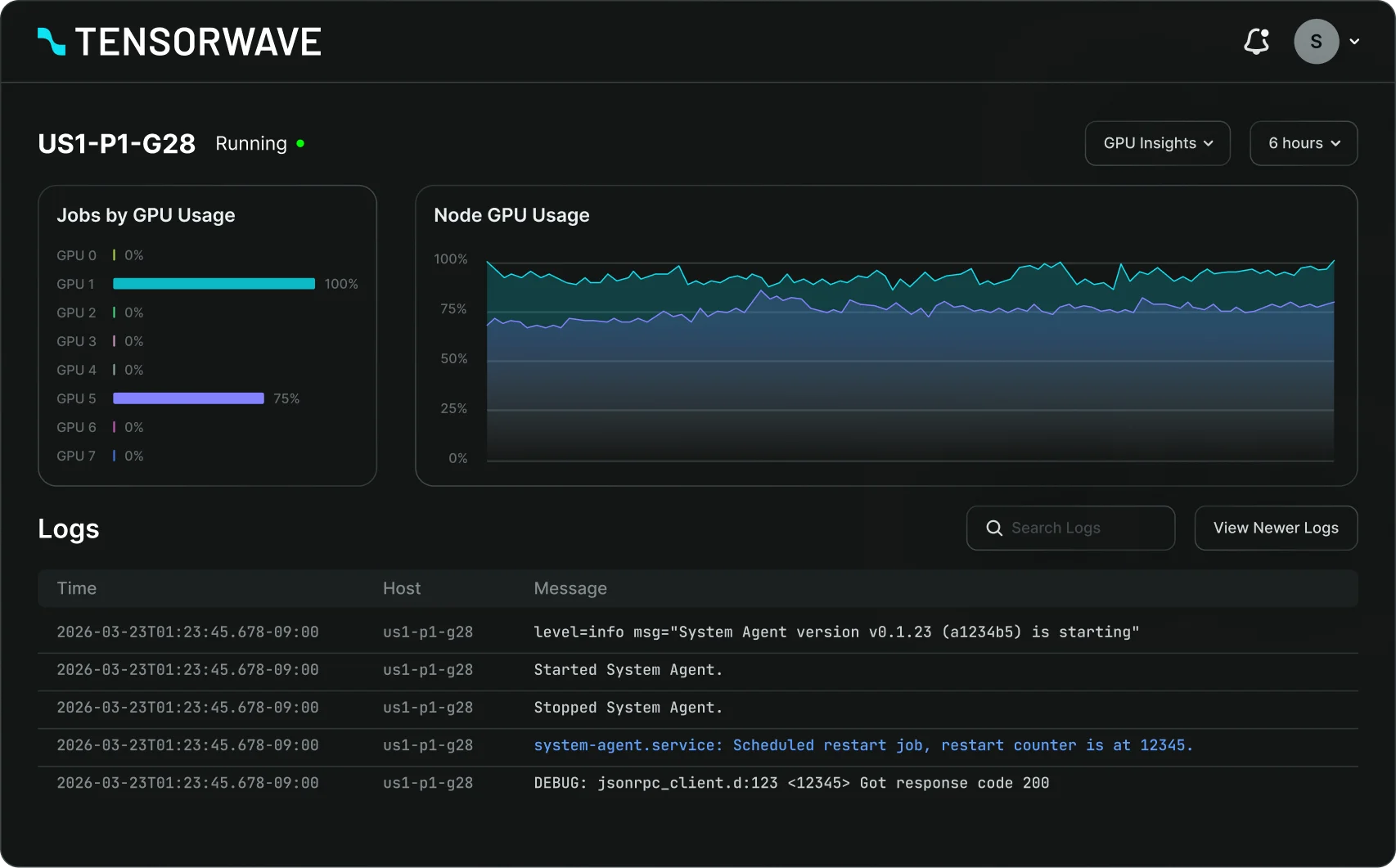Viewport: 1396px width, 868px height.
Task: Focus the Search Logs input field
Action: (x=1070, y=528)
